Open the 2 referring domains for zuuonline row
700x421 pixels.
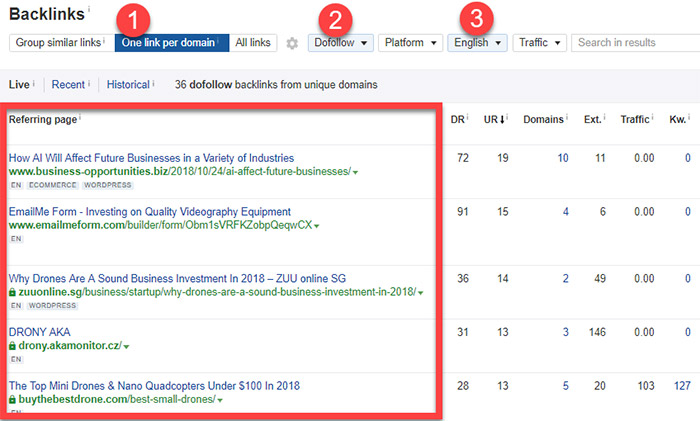coord(566,279)
